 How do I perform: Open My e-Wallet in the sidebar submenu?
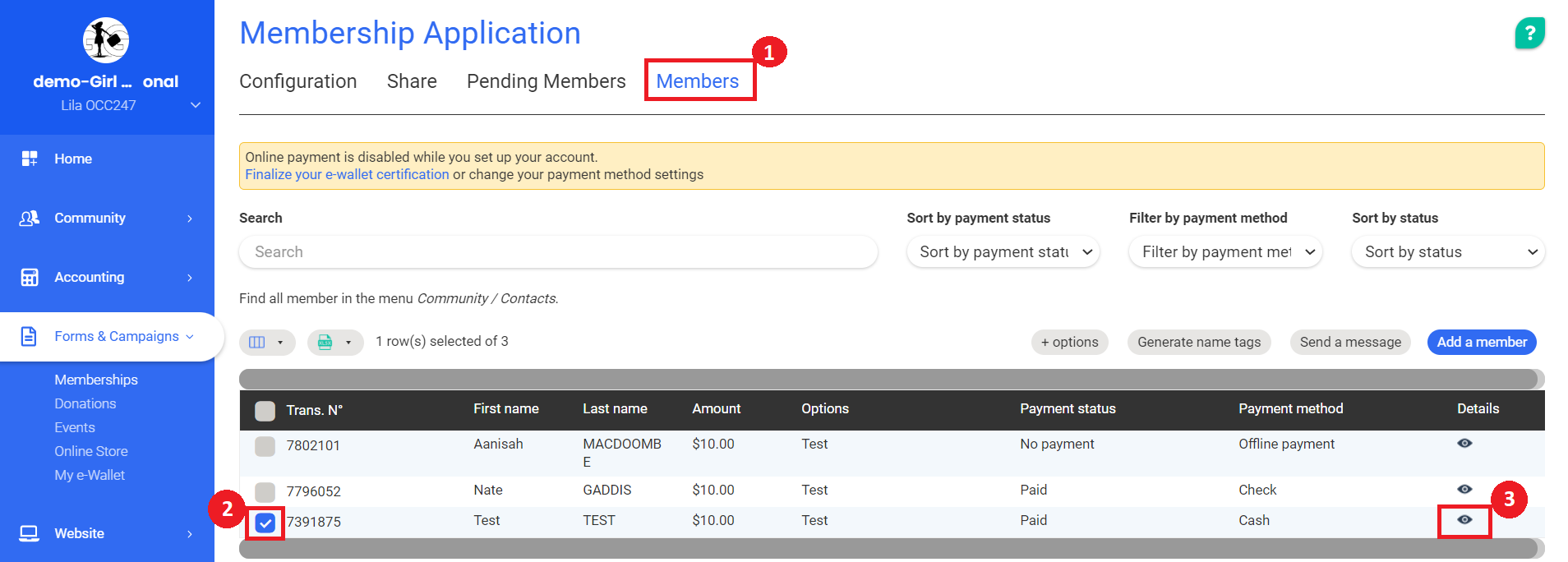(x=90, y=475)
